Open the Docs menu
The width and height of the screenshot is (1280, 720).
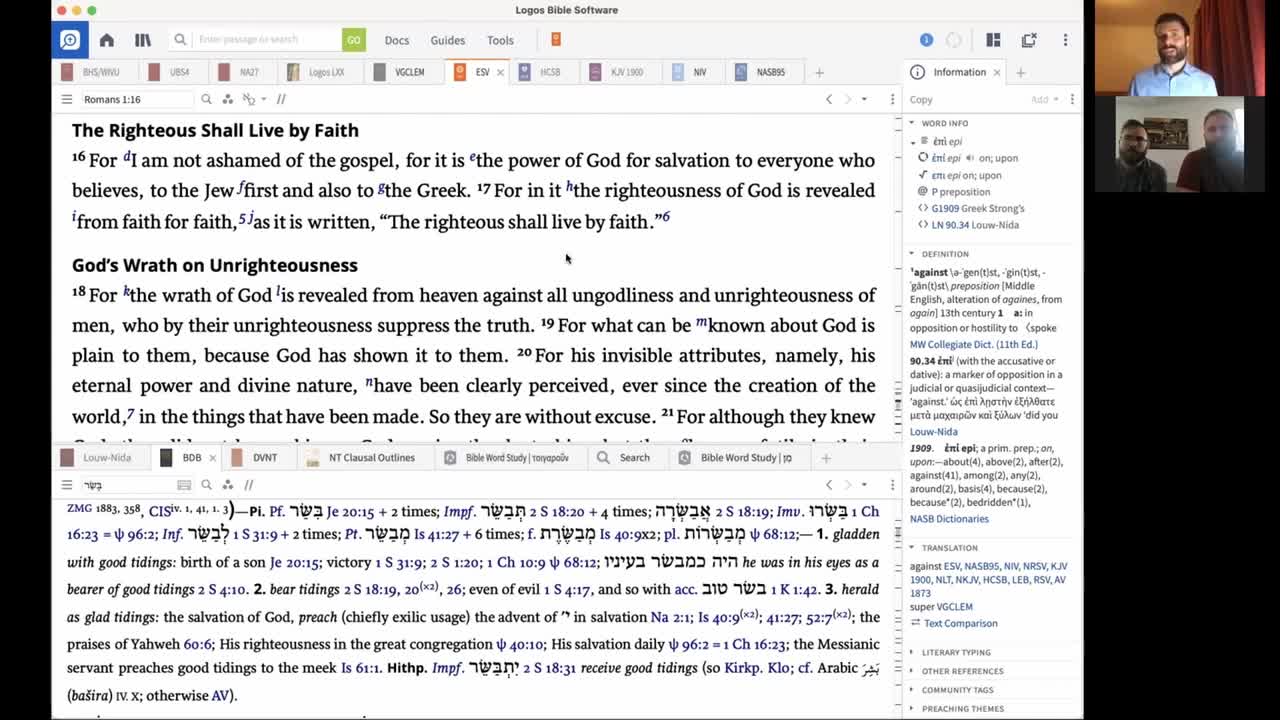tap(397, 40)
